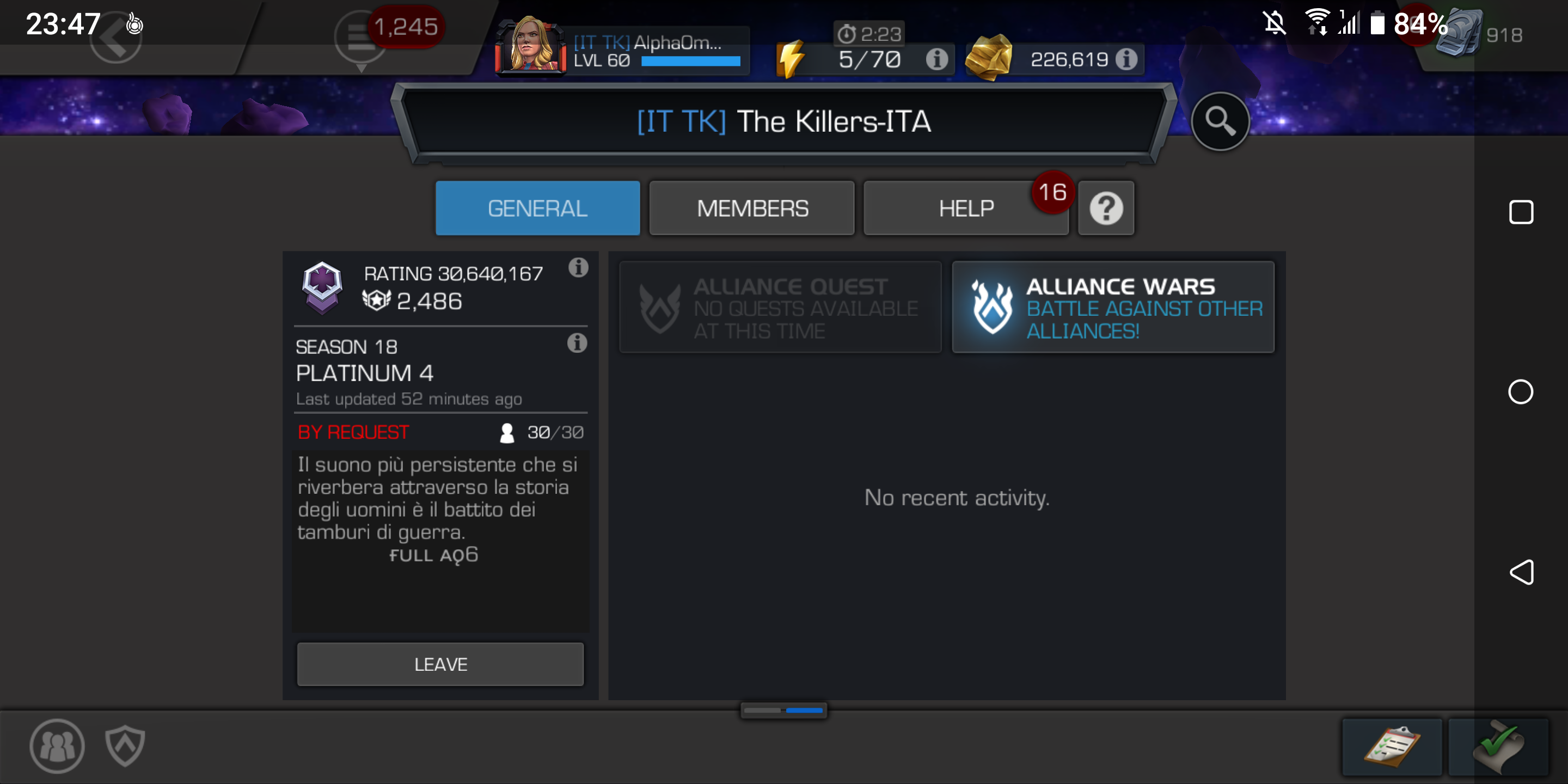Tap the question mark help icon
The image size is (1568, 784).
click(1106, 208)
